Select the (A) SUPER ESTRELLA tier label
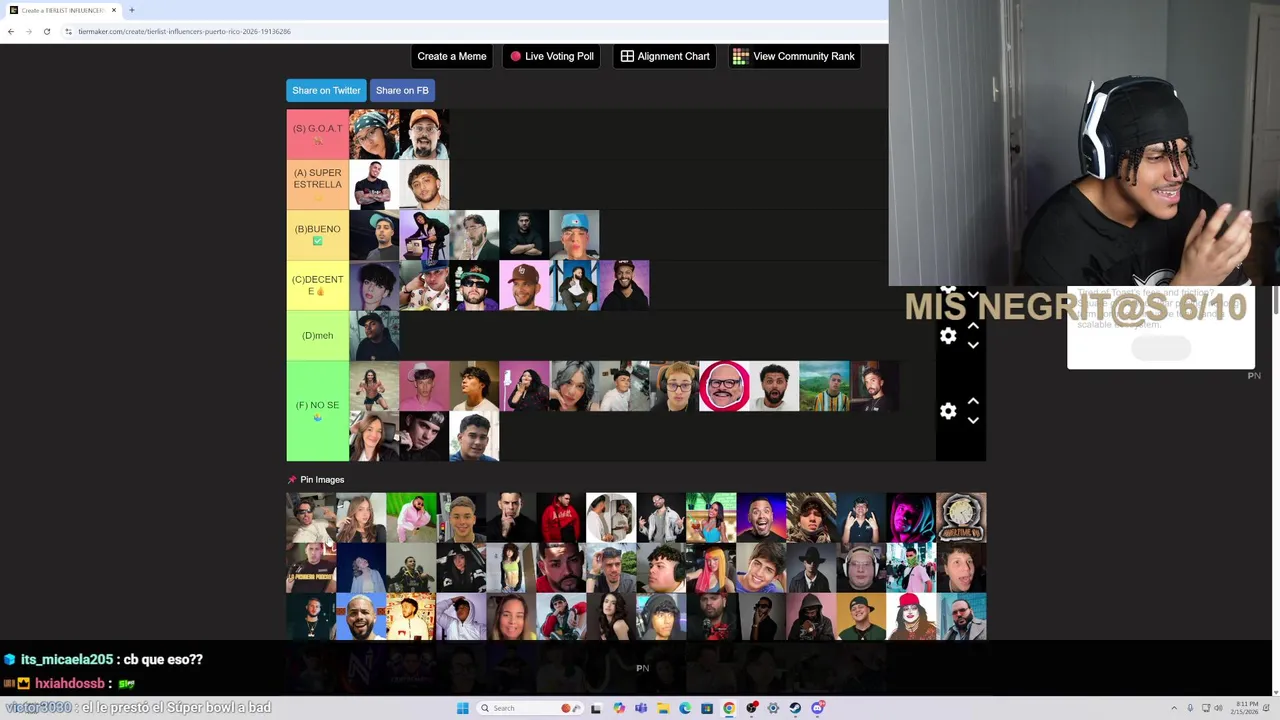The image size is (1280, 720). coord(317,184)
